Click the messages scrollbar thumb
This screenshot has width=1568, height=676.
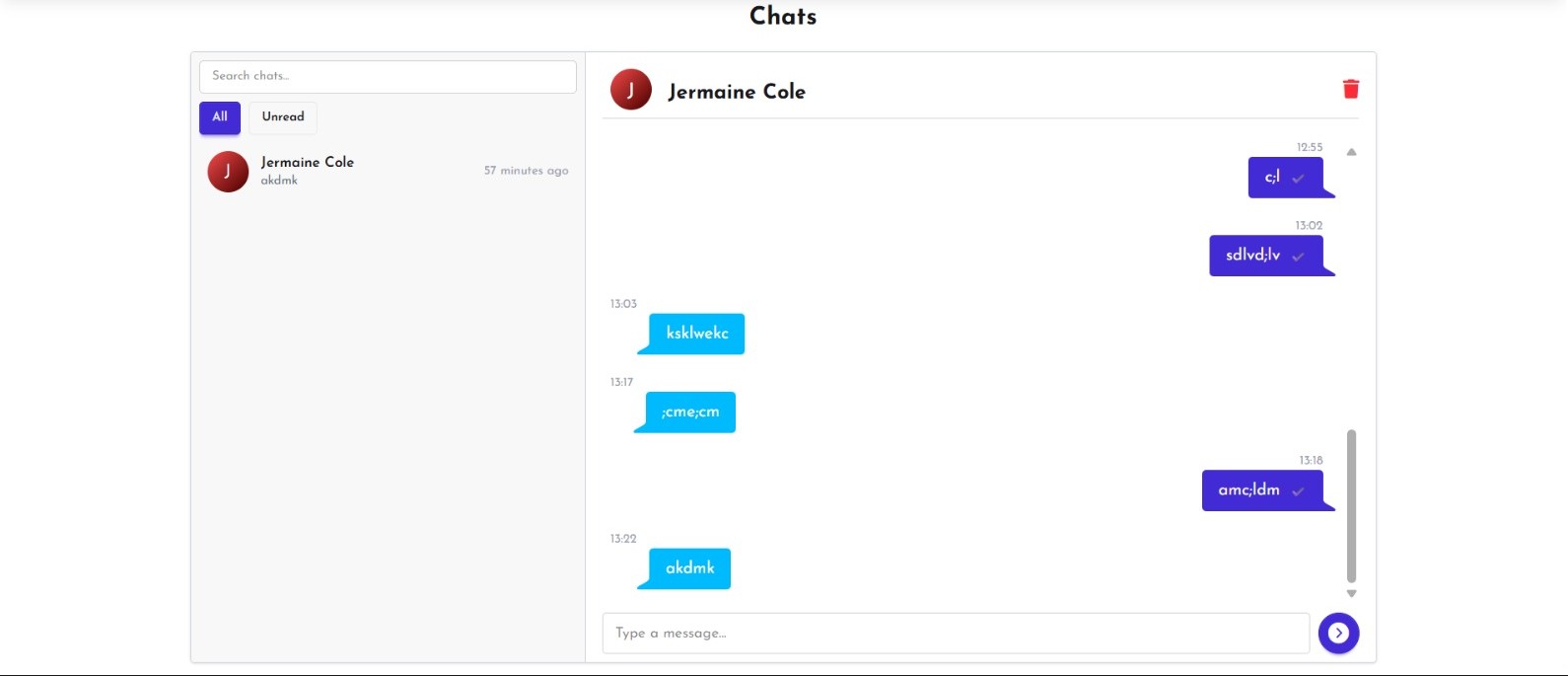pyautogui.click(x=1352, y=506)
